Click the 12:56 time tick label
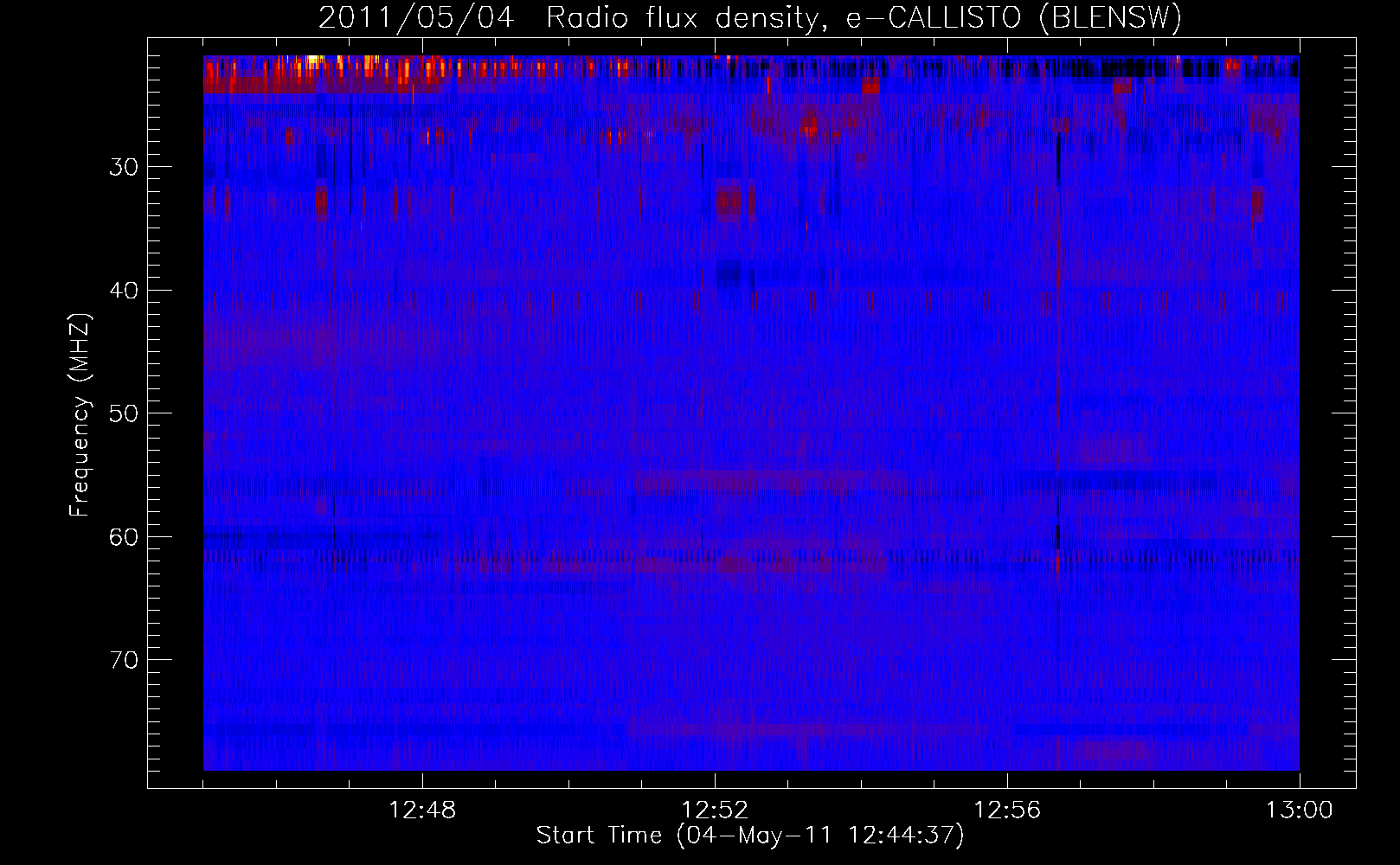 (1007, 811)
